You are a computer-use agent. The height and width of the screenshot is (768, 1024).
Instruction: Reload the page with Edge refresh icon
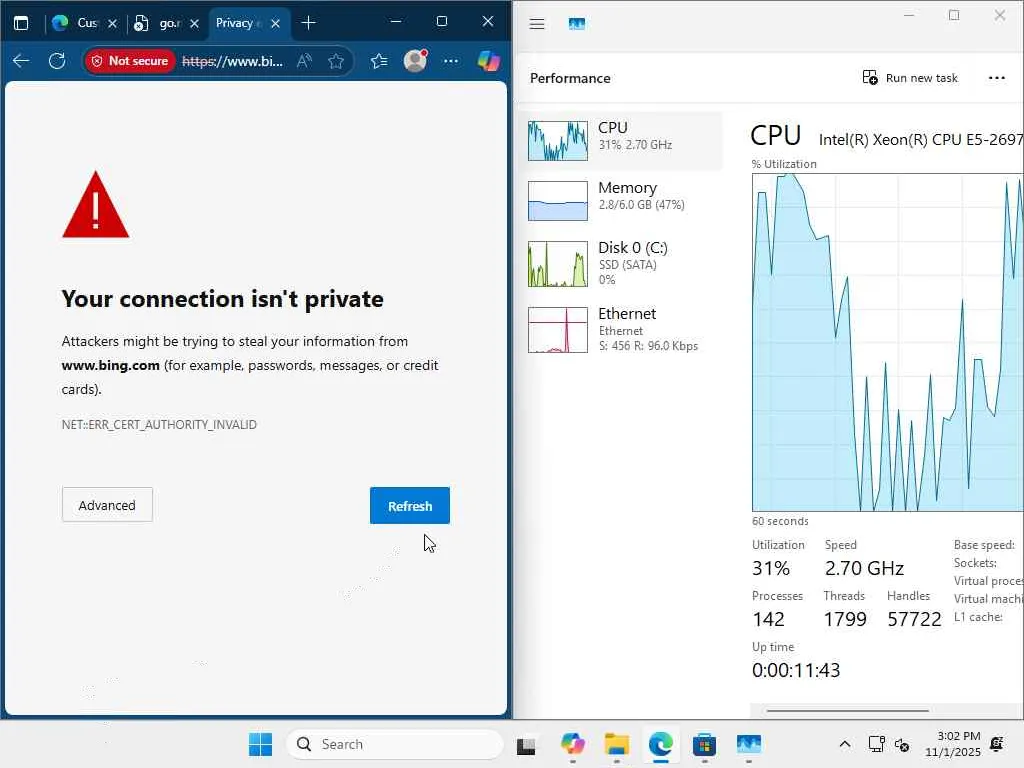pyautogui.click(x=57, y=61)
